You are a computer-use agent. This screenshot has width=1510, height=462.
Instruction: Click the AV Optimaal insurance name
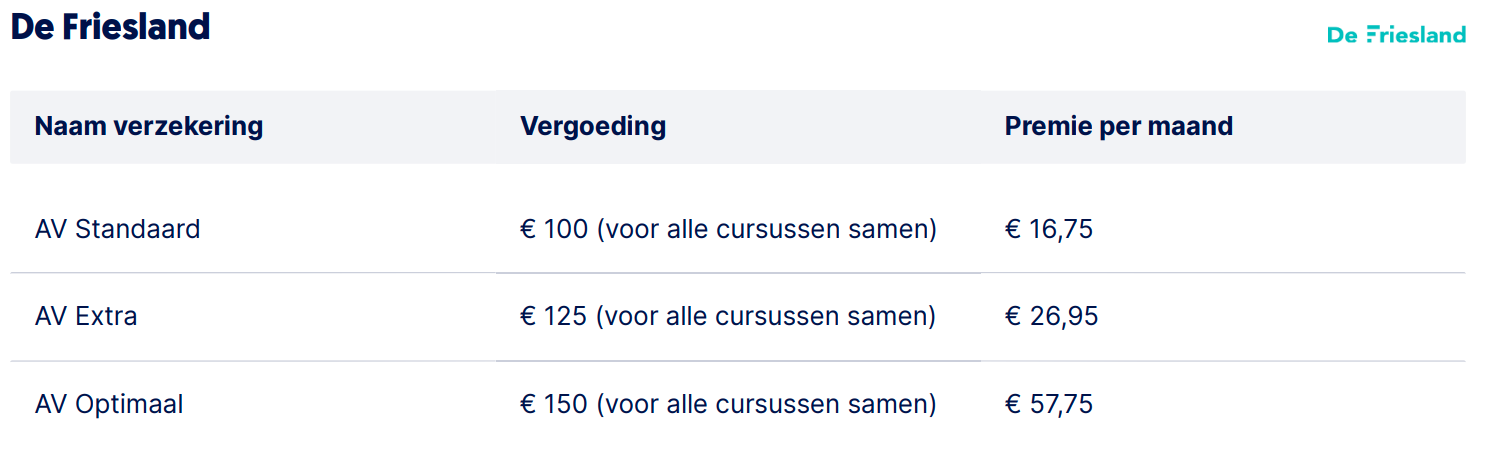tap(109, 405)
